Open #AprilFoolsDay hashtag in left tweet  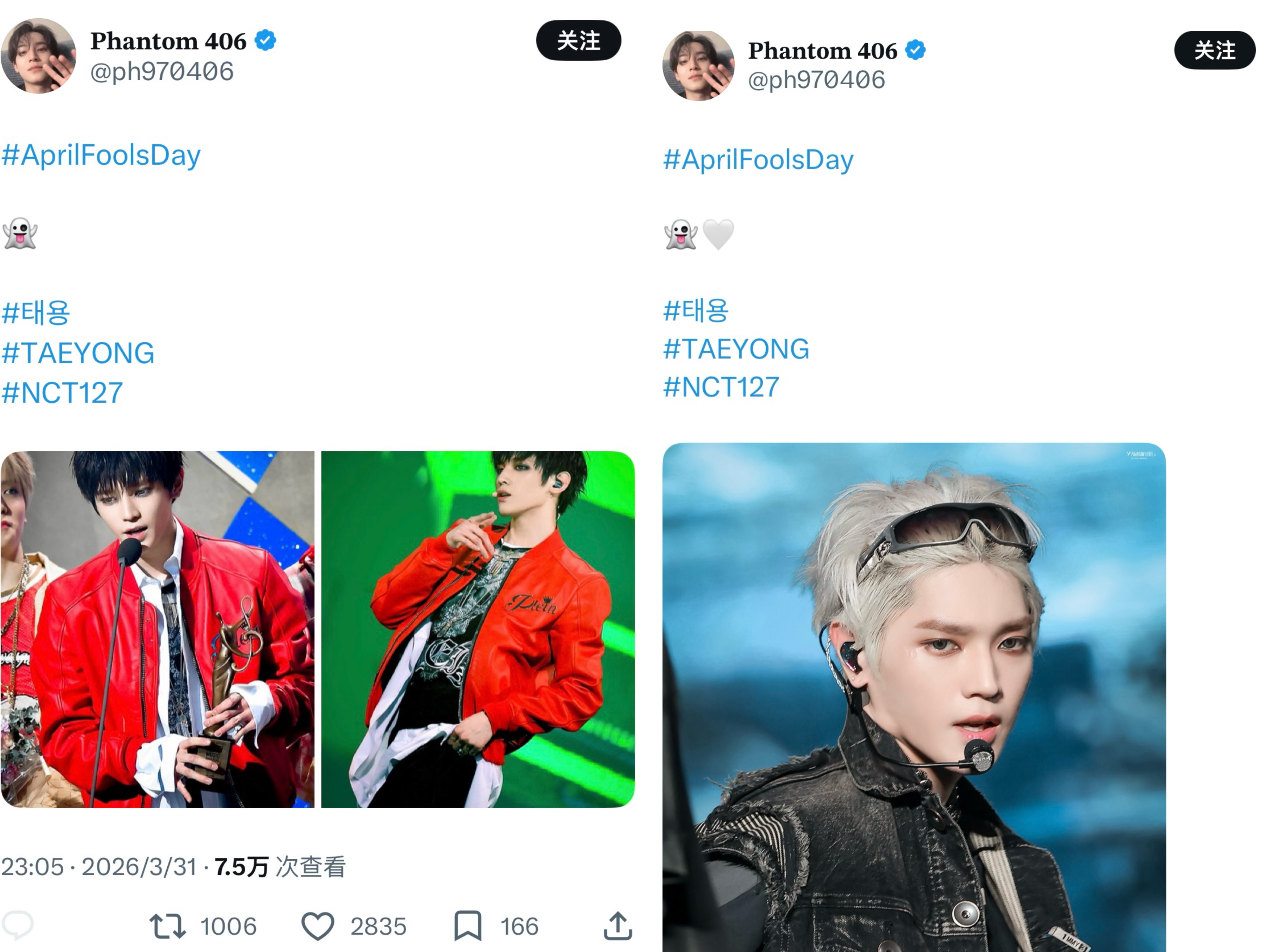(x=101, y=155)
